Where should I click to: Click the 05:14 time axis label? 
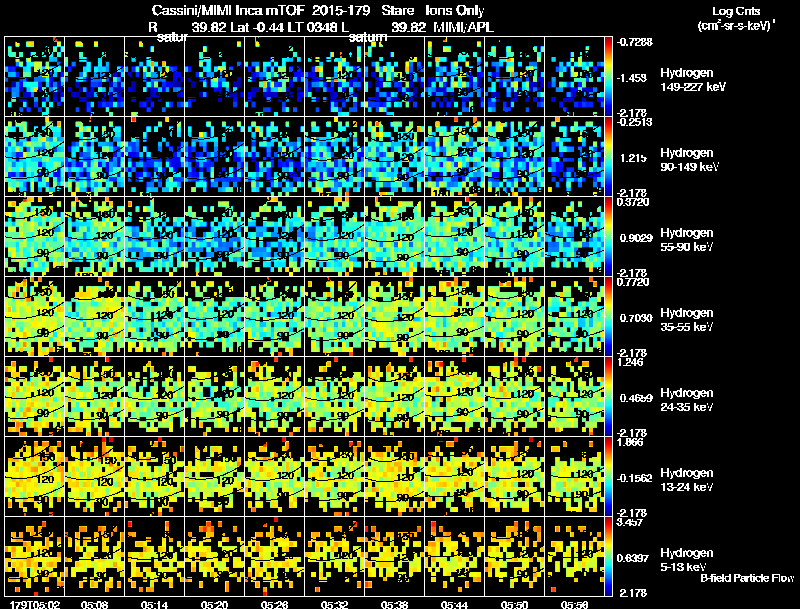[154, 604]
